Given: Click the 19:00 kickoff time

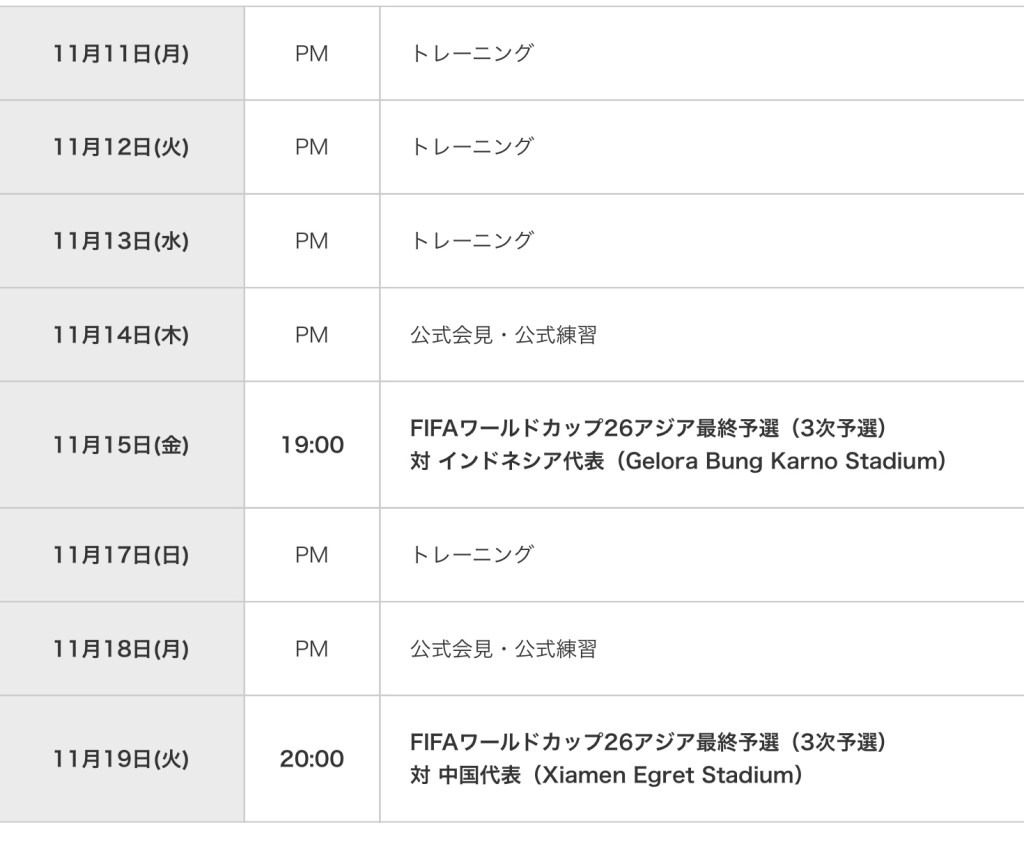Looking at the screenshot, I should tap(312, 445).
